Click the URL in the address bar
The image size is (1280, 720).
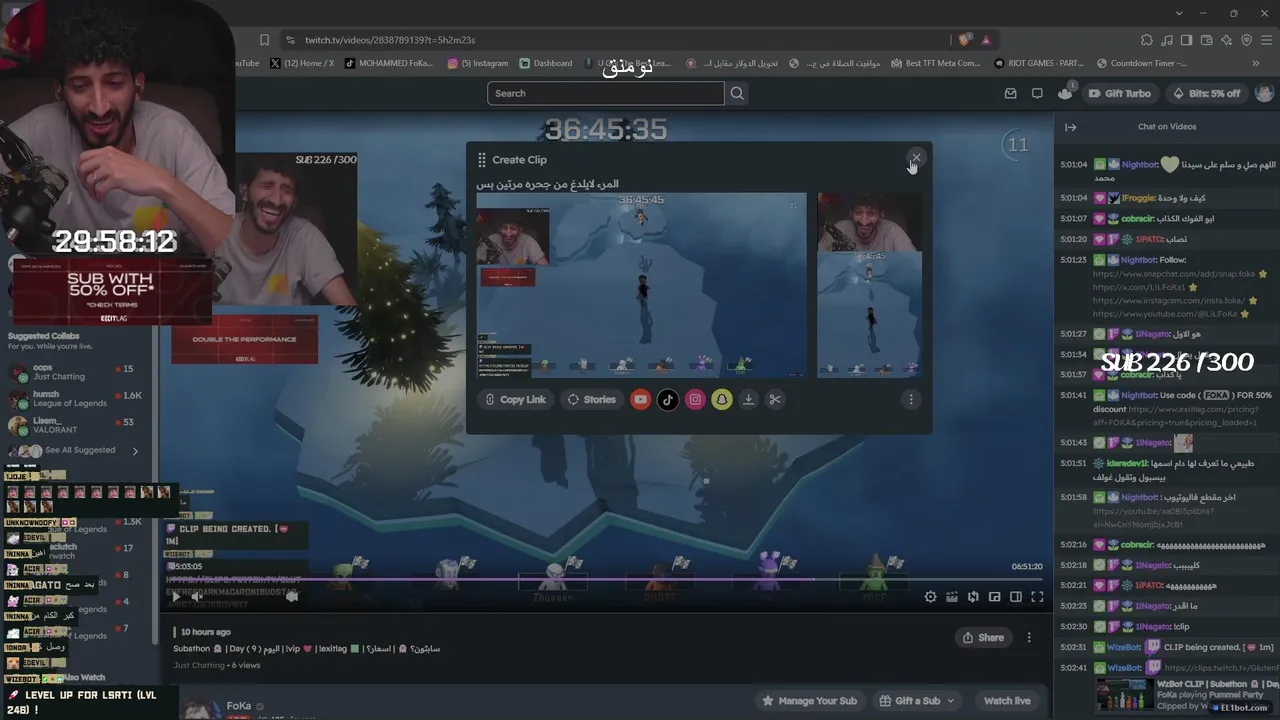390,40
